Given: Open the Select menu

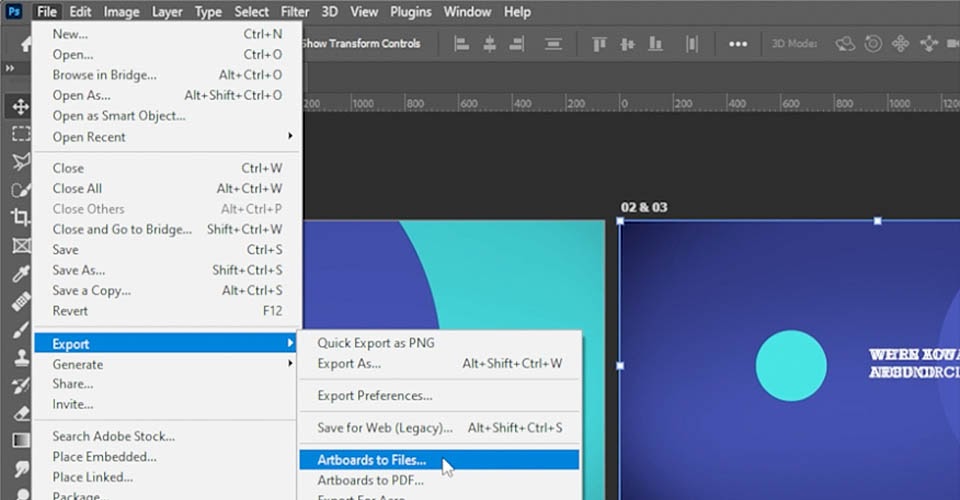Looking at the screenshot, I should (252, 12).
